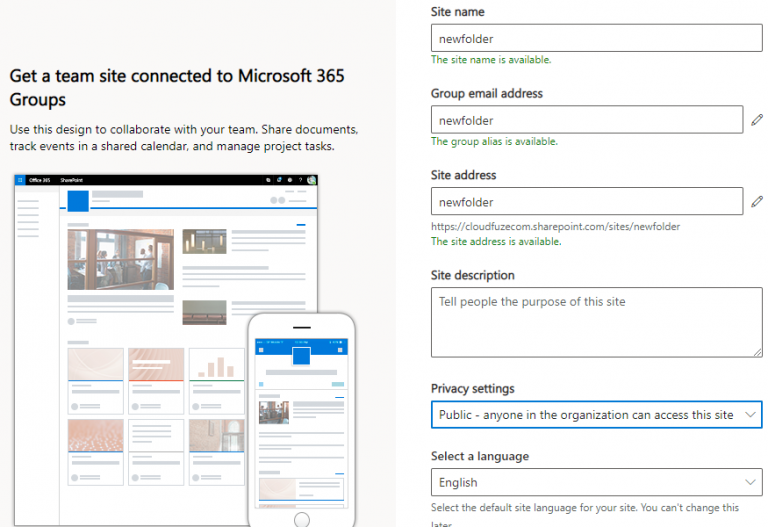The height and width of the screenshot is (527, 768).
Task: Click the Group email address label
Action: (x=487, y=94)
